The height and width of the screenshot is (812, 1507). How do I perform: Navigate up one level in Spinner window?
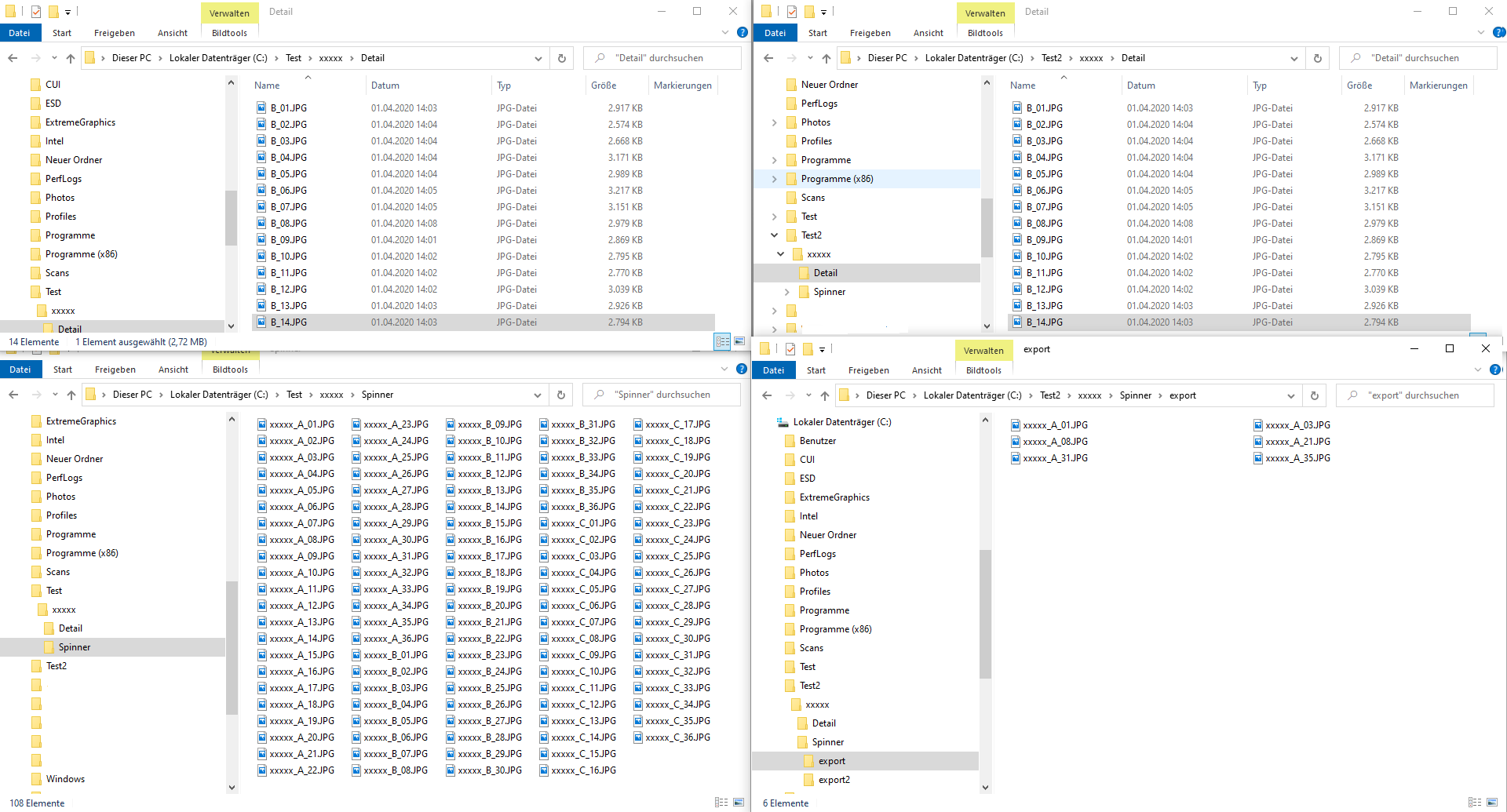coord(71,395)
